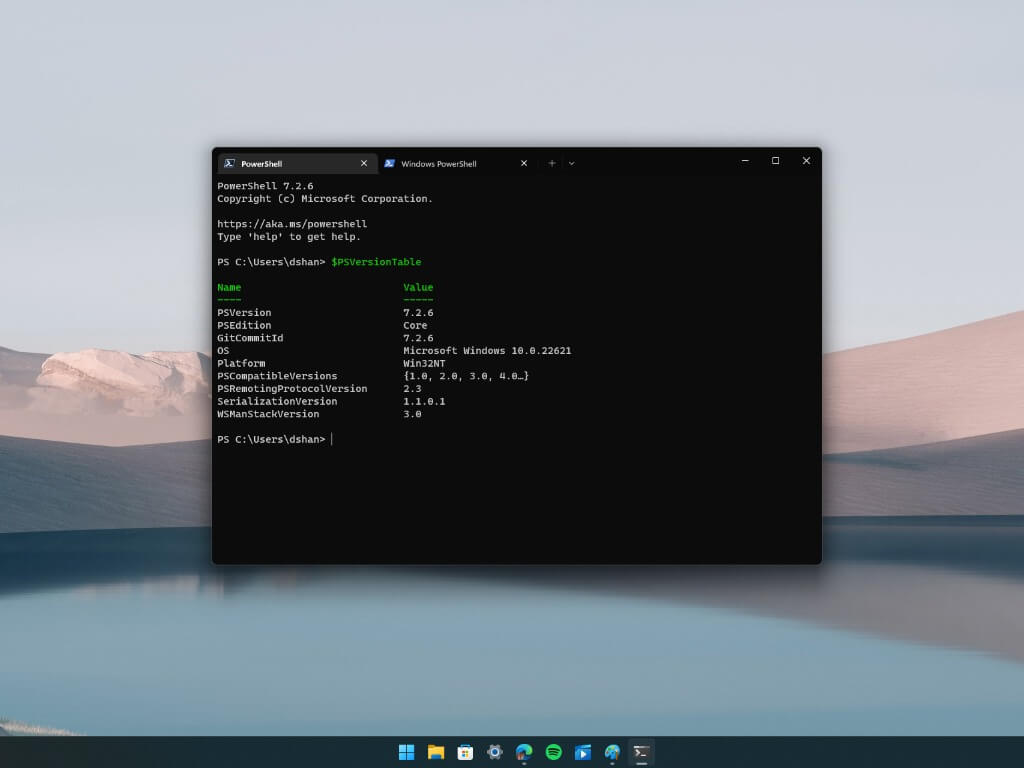Add a new terminal tab

click(x=552, y=163)
